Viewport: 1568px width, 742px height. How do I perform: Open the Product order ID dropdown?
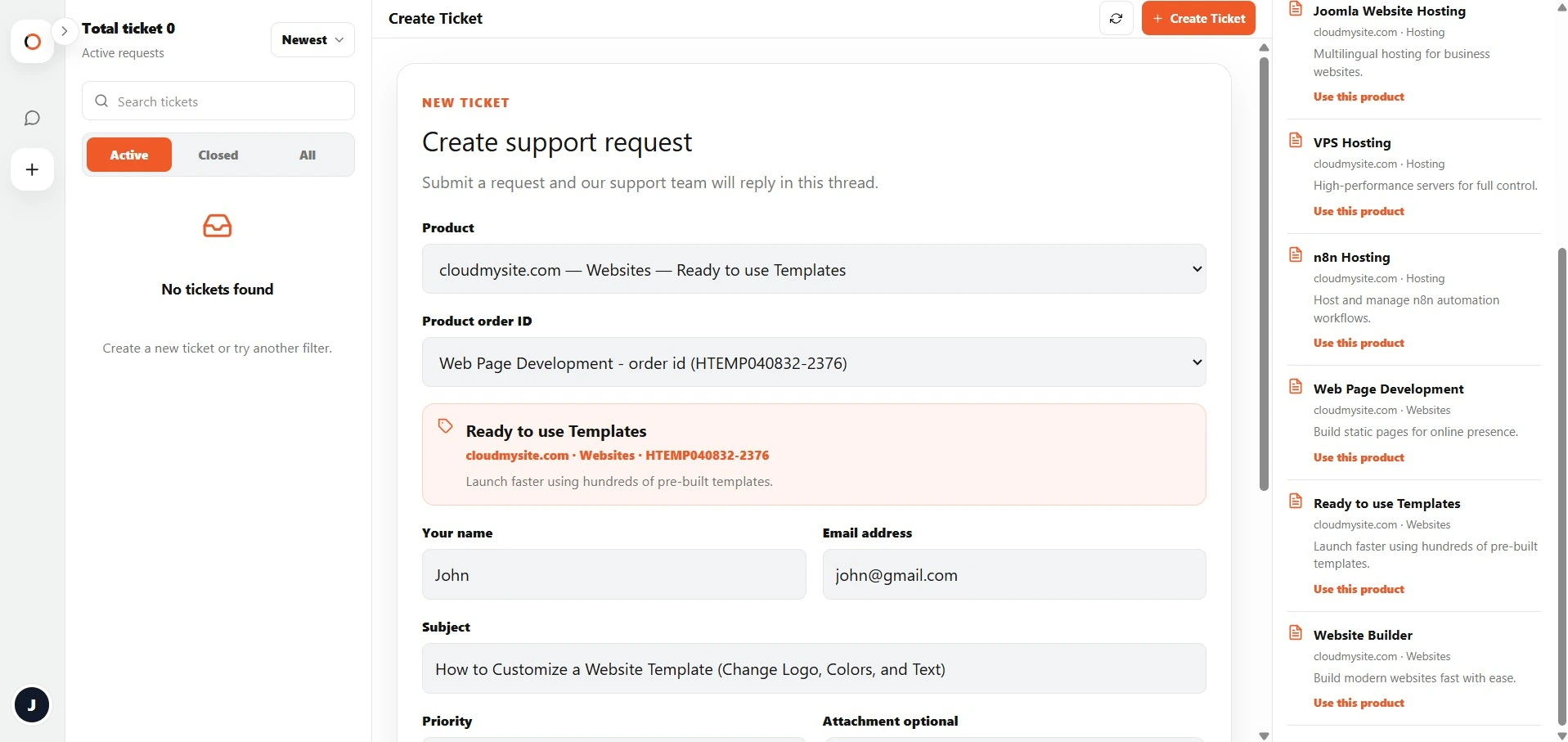[814, 362]
